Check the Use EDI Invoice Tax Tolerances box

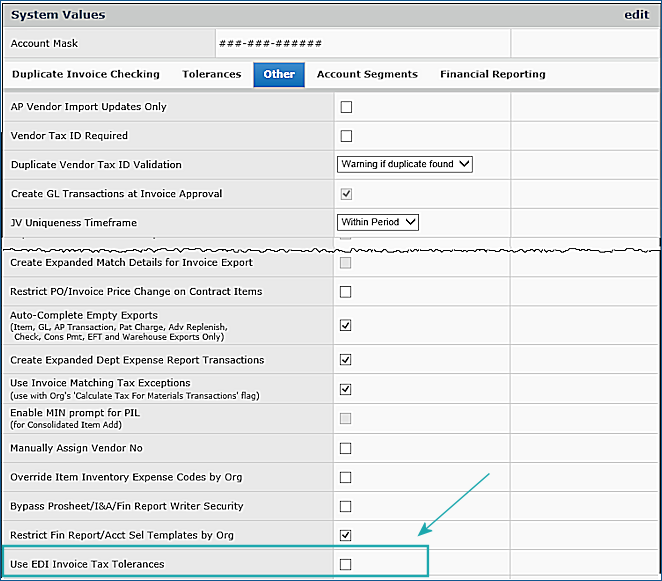click(x=346, y=564)
